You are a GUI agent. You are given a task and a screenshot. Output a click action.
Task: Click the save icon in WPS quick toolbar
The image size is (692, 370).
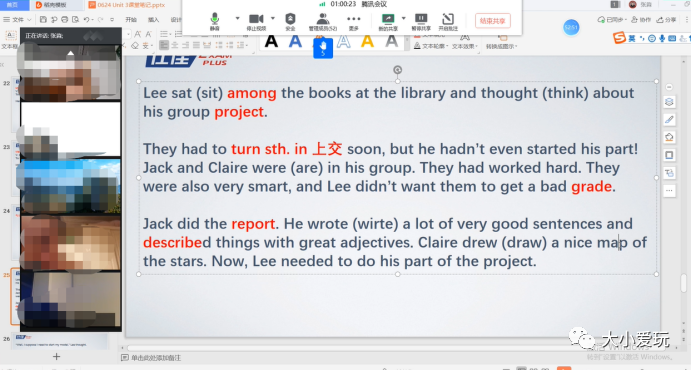(43, 19)
